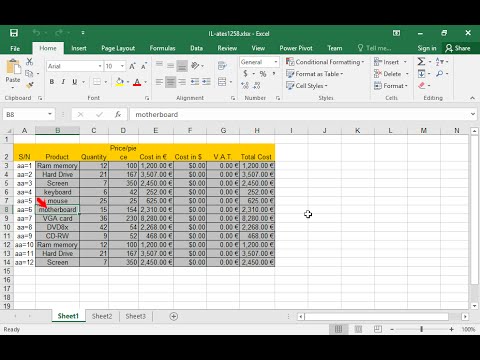Image resolution: width=480 pixels, height=360 pixels.
Task: Toggle Italic formatting
Action: click(63, 82)
